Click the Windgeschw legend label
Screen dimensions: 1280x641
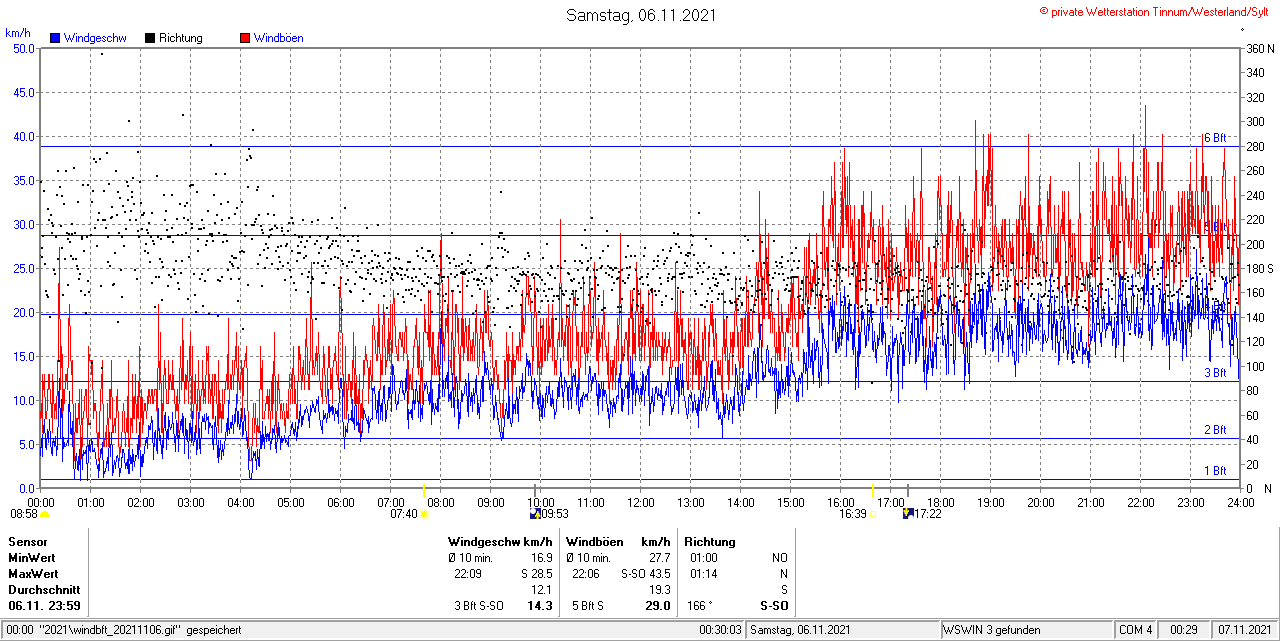point(95,38)
